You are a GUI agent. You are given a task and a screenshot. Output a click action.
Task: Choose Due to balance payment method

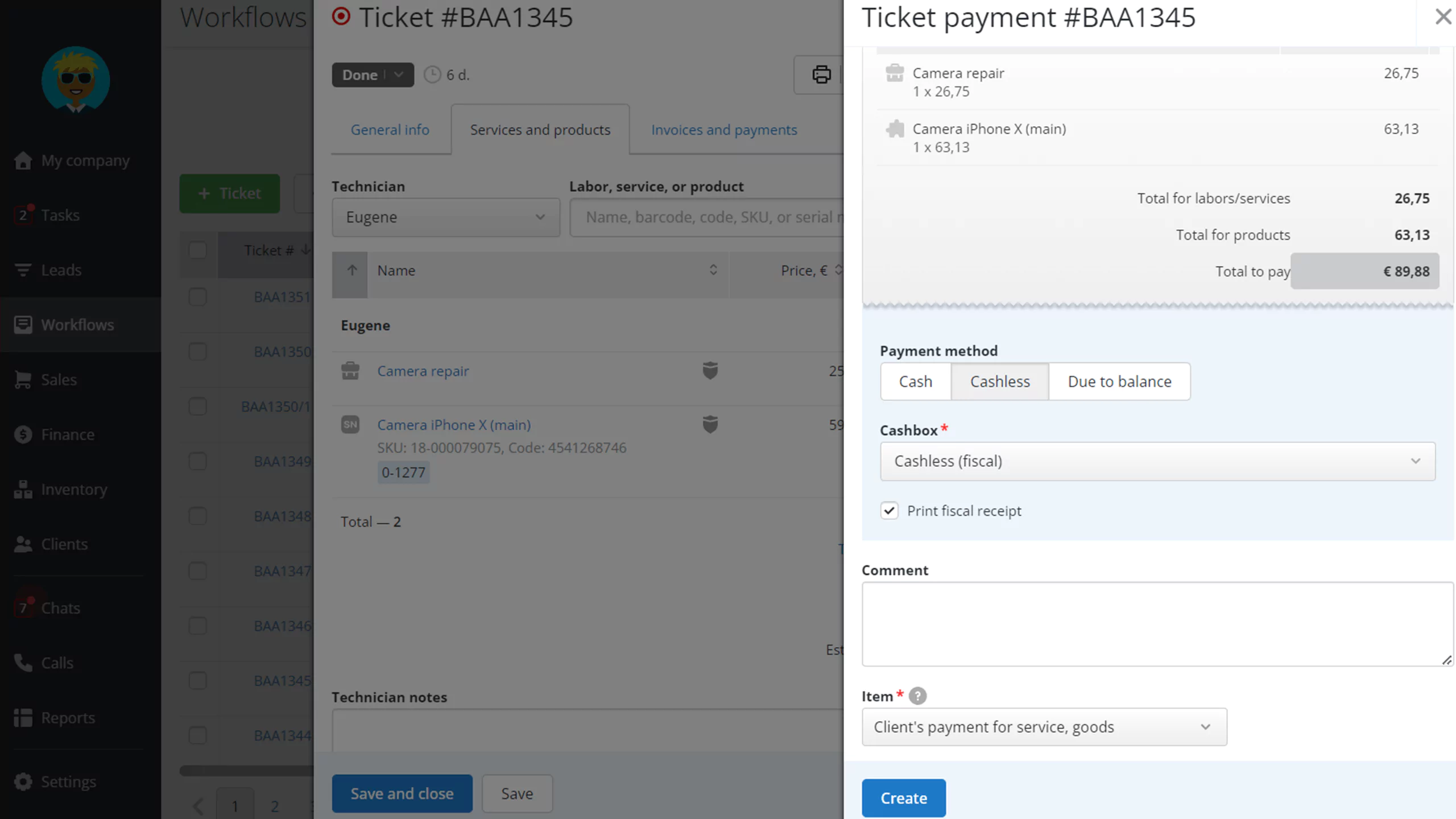coord(1119,381)
